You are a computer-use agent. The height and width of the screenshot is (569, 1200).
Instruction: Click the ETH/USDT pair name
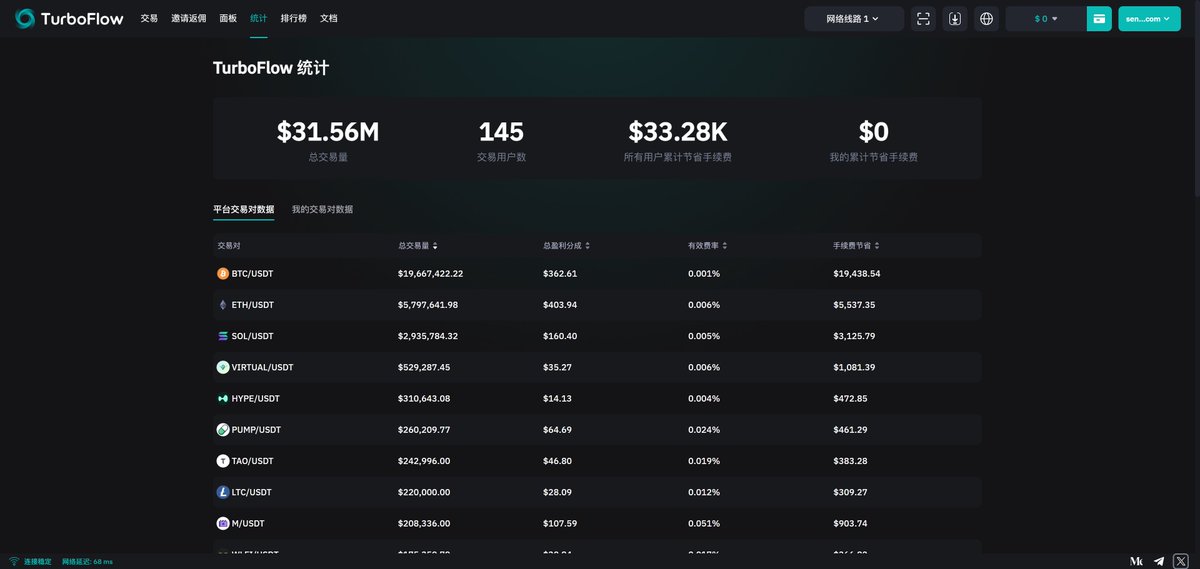tap(253, 305)
